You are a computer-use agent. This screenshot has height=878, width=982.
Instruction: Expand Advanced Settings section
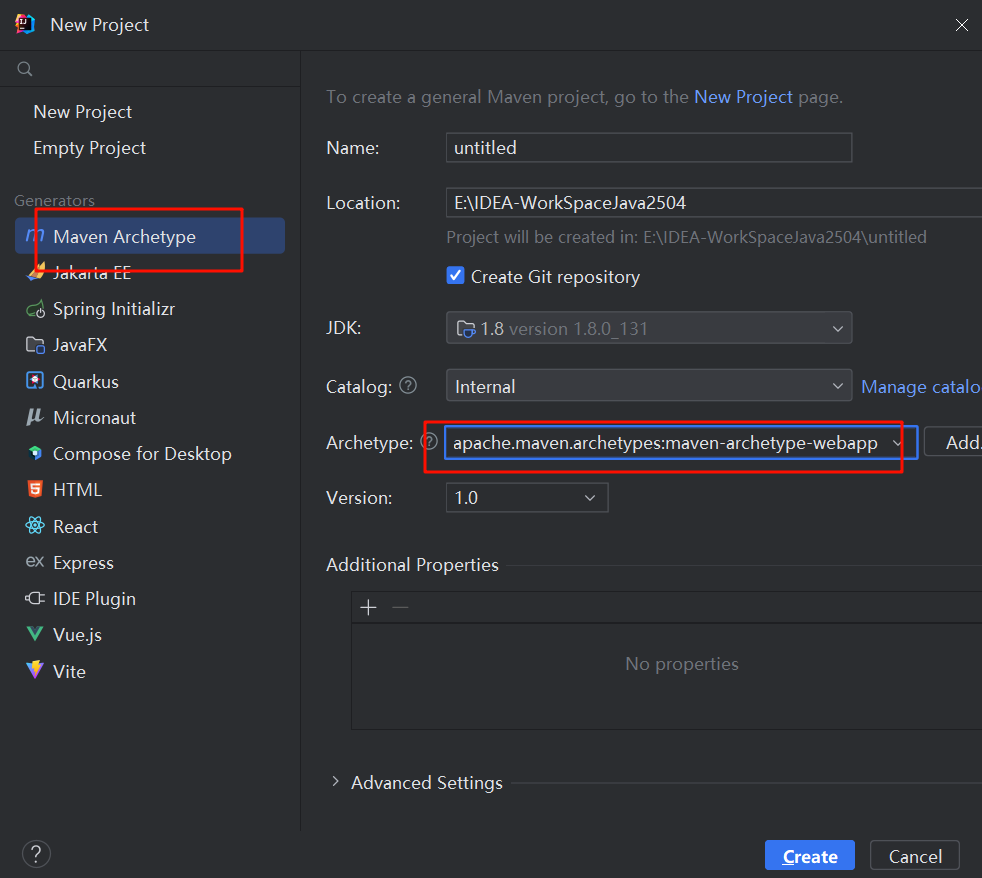(336, 782)
